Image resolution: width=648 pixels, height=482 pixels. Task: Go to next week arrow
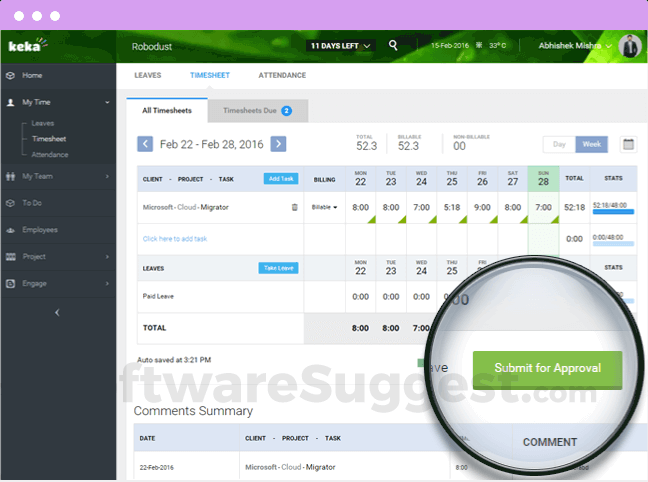[x=278, y=144]
